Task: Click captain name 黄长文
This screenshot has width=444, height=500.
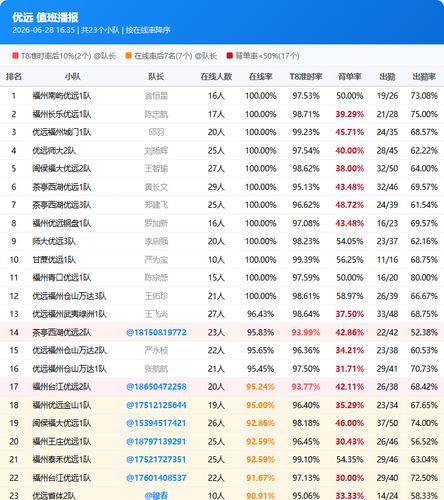Action: (x=156, y=187)
